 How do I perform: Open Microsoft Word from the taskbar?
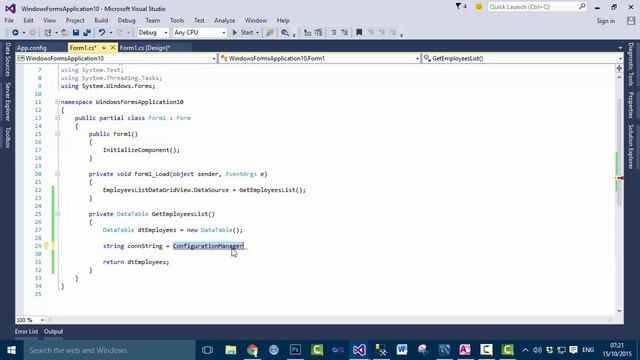[x=402, y=350]
